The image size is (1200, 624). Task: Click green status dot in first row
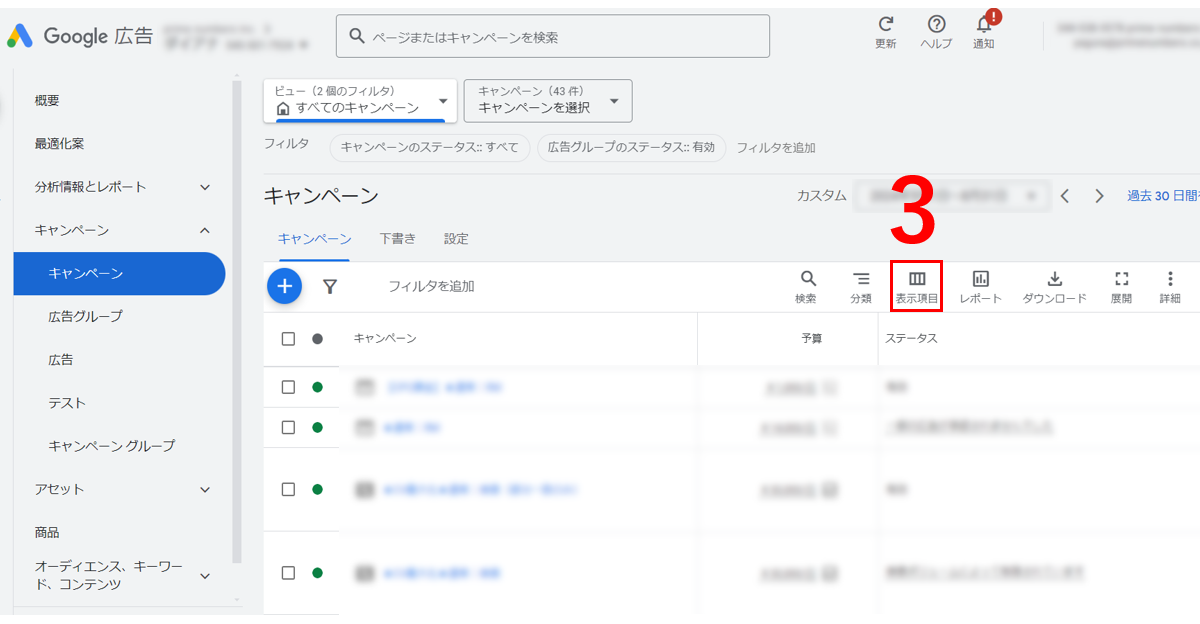click(x=318, y=387)
